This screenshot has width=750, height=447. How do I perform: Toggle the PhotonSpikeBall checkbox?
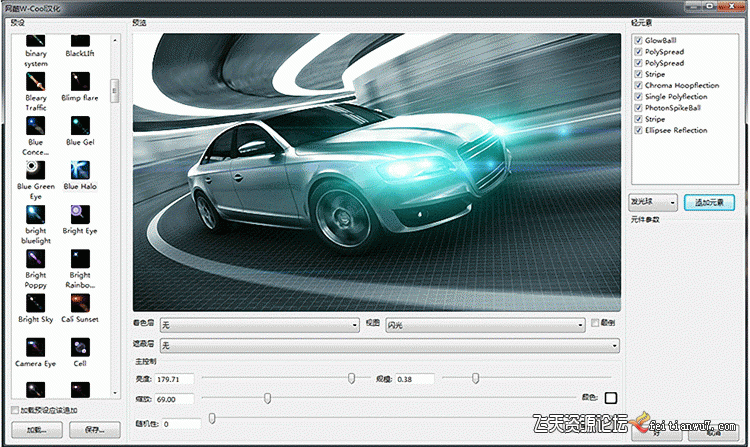pos(637,108)
